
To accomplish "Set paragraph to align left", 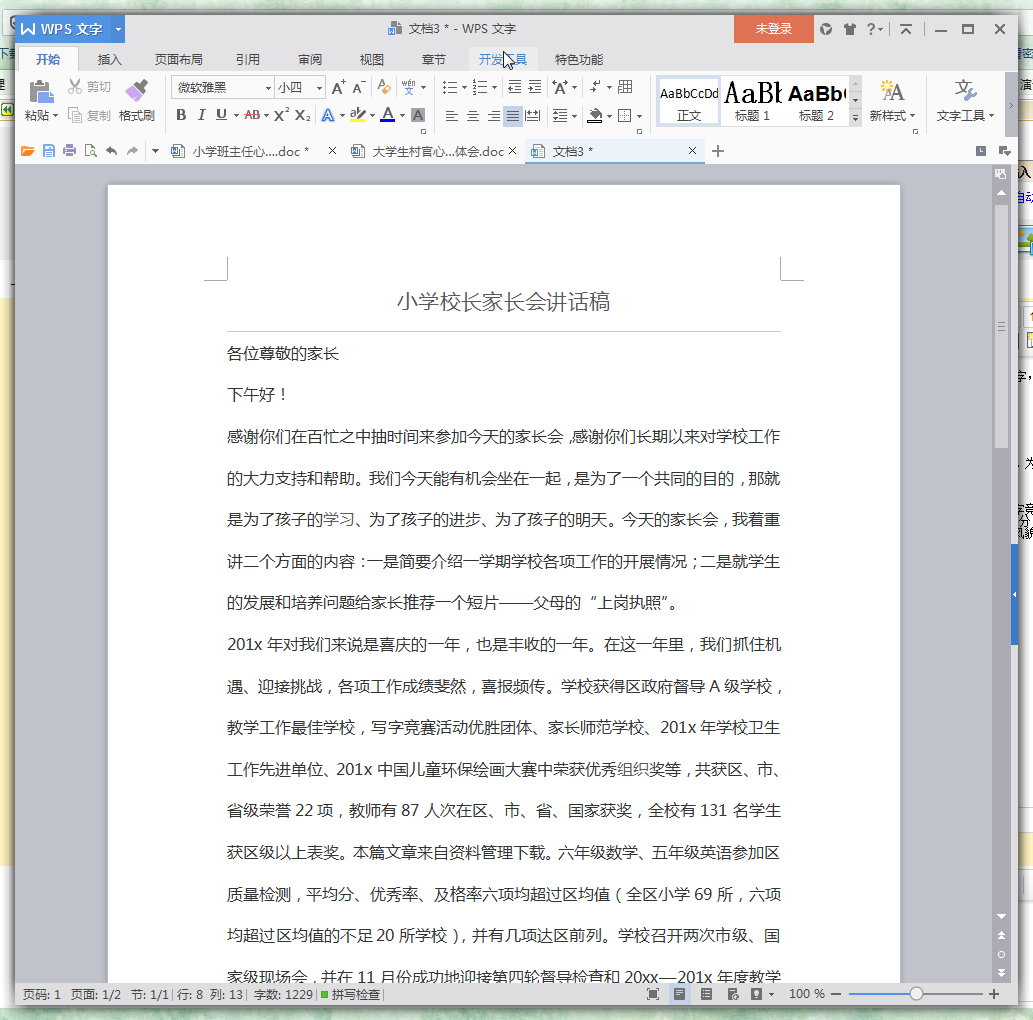I will [x=451, y=116].
